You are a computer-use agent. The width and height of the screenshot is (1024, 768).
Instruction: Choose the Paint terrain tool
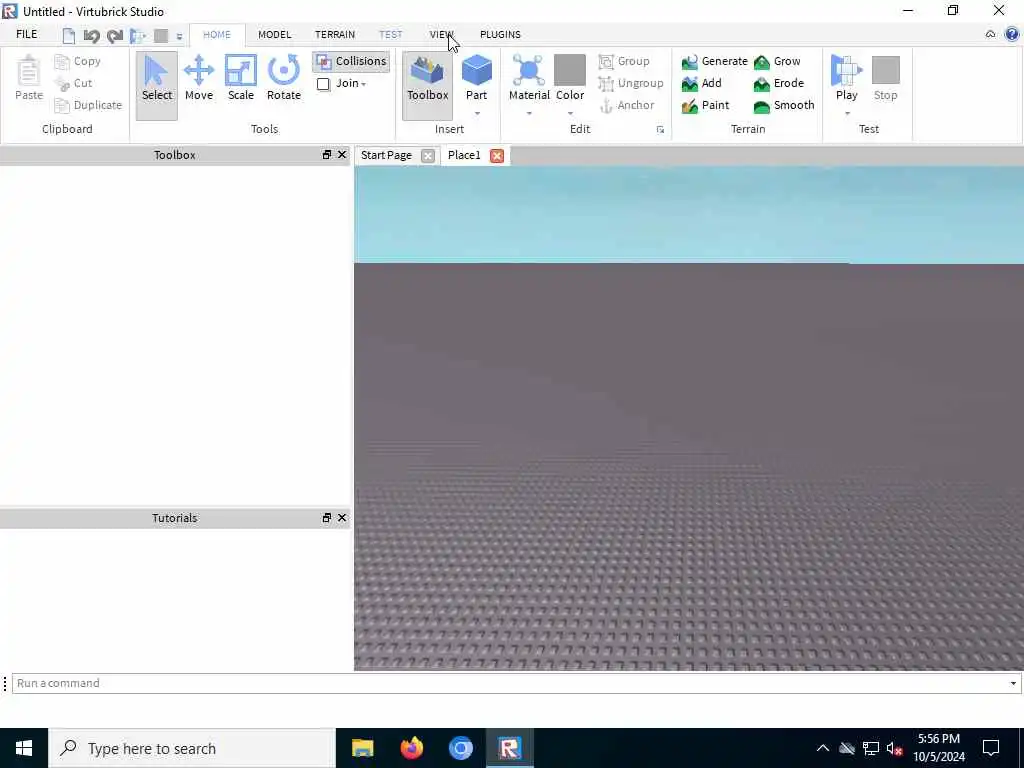[x=705, y=105]
